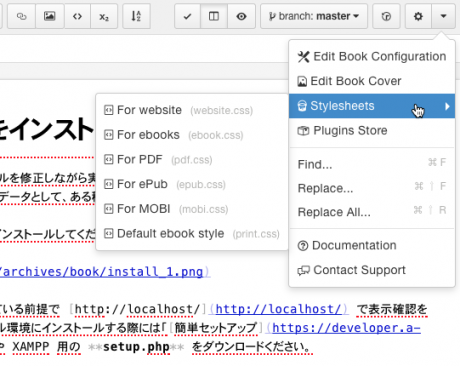Open the For MOBI stylesheet (mobi.css)
This screenshot has height=366, width=460.
click(x=192, y=209)
